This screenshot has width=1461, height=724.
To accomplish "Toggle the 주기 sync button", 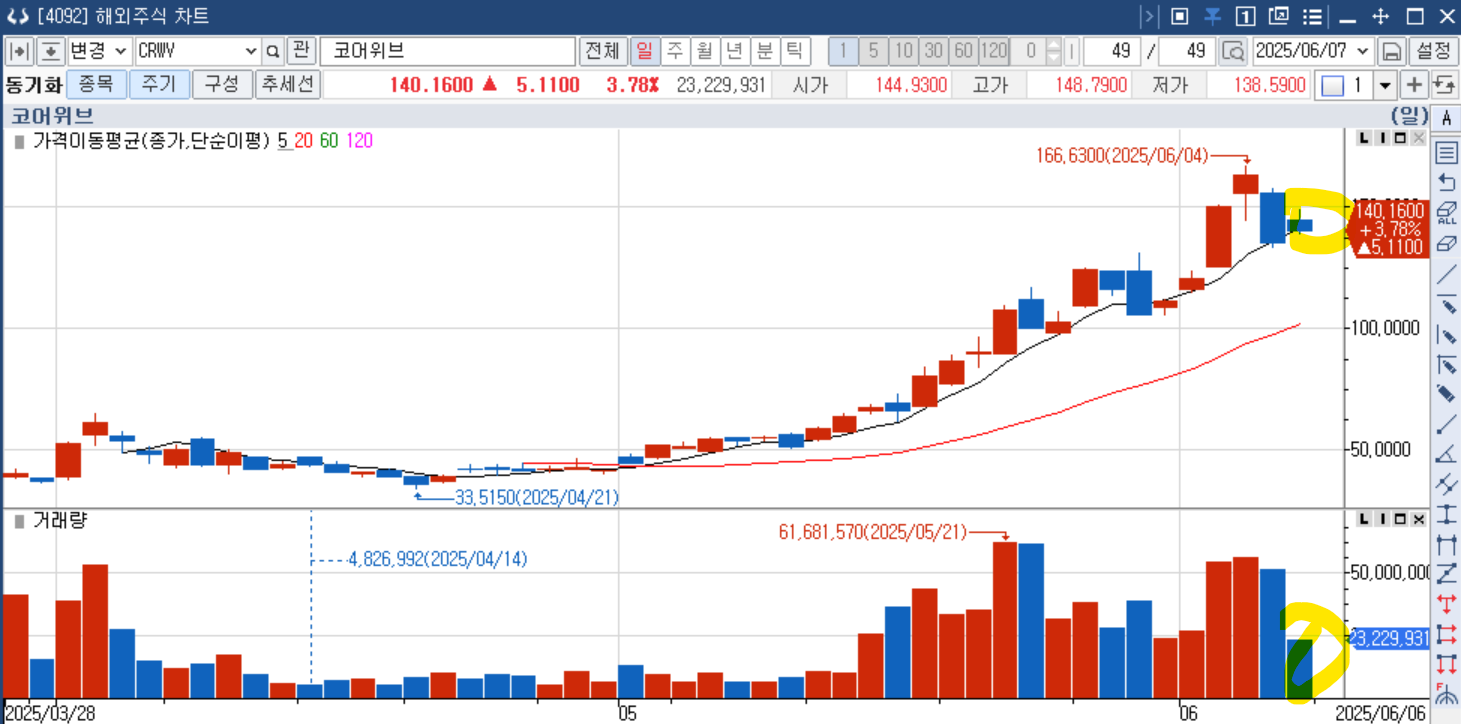I will pyautogui.click(x=158, y=85).
